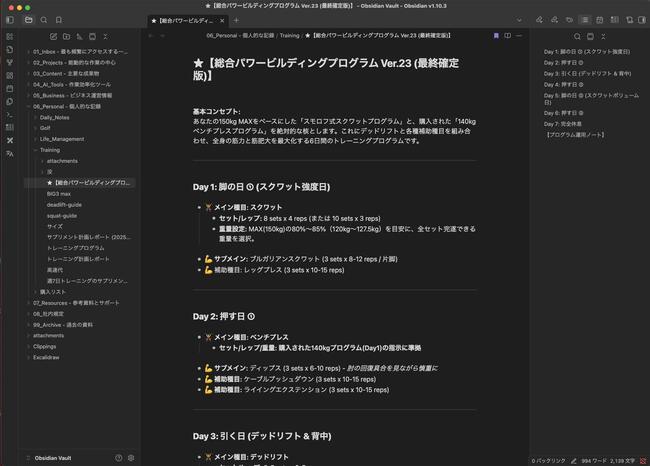Click the backlinks count in status bar
Screen dimensions: 650x466
tap(548, 461)
